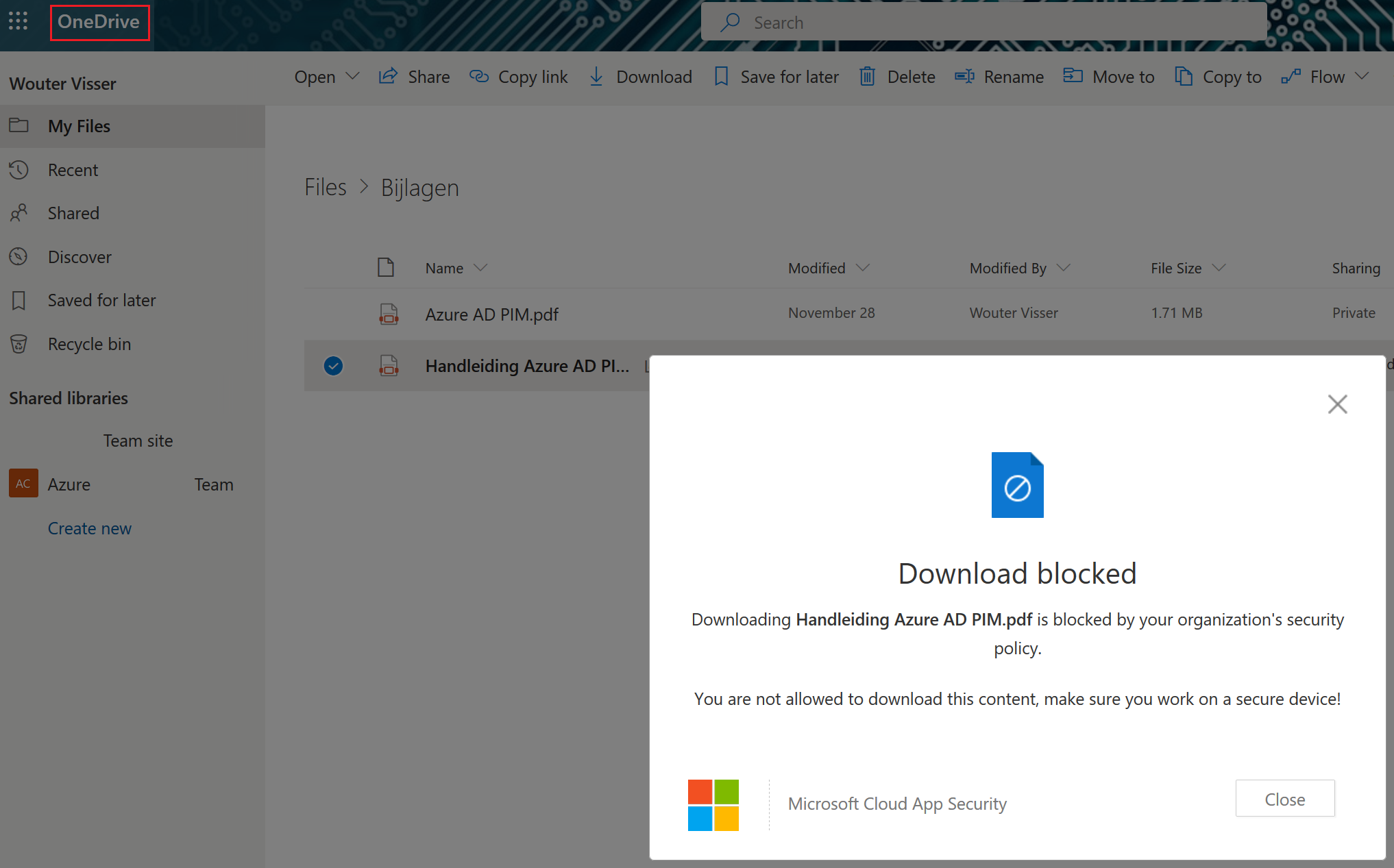Screen dimensions: 1394x868
Task: Click the Move to icon
Action: point(1073,76)
